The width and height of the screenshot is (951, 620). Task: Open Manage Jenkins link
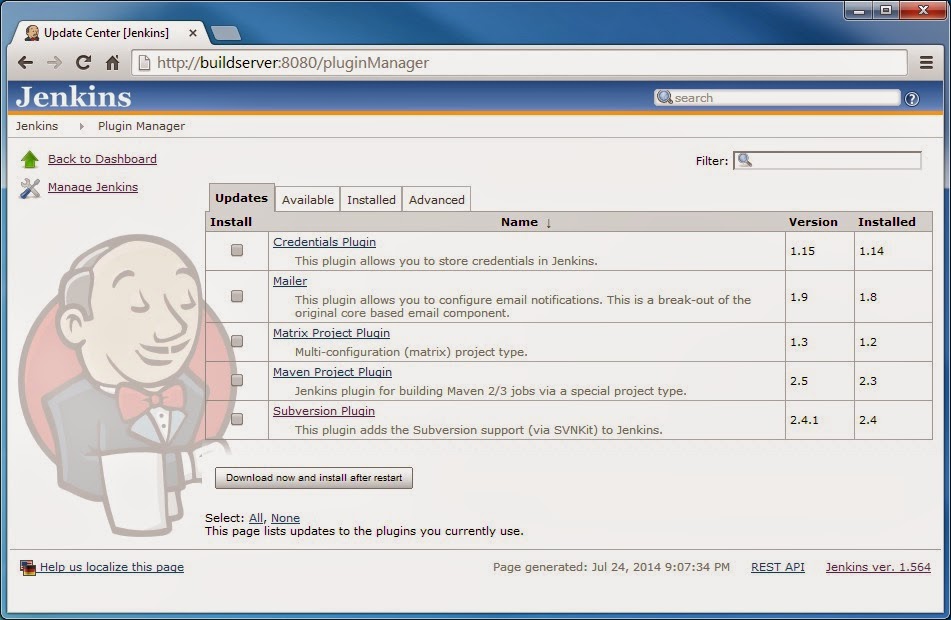(93, 187)
